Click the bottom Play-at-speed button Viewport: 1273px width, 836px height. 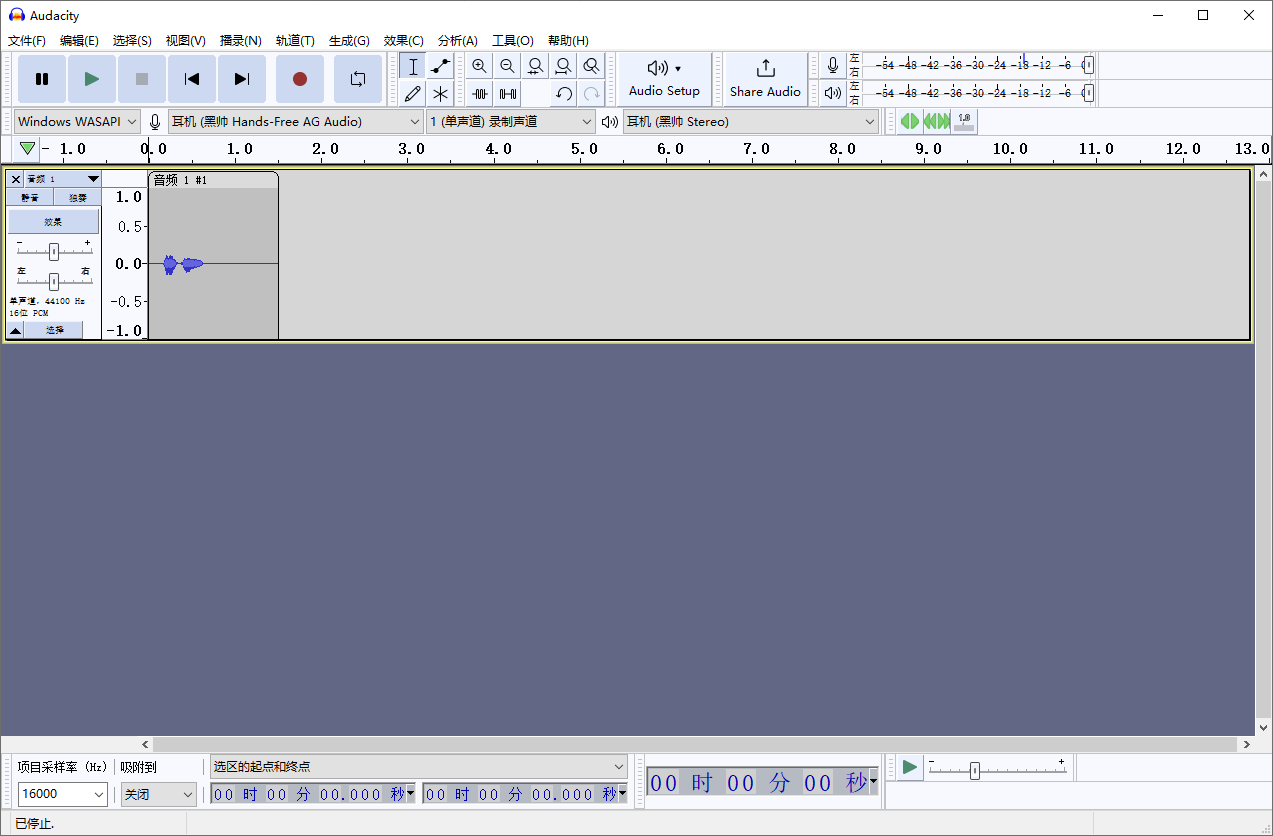(x=909, y=767)
